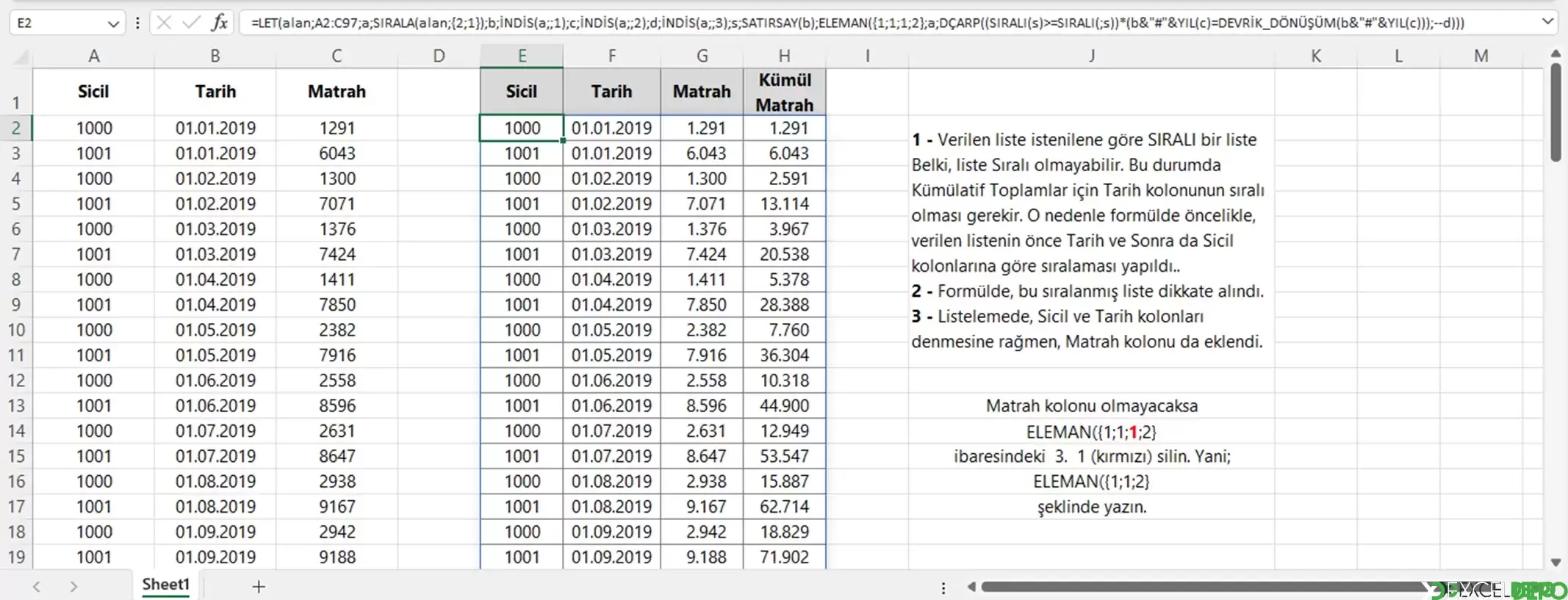Select column H header

click(784, 56)
